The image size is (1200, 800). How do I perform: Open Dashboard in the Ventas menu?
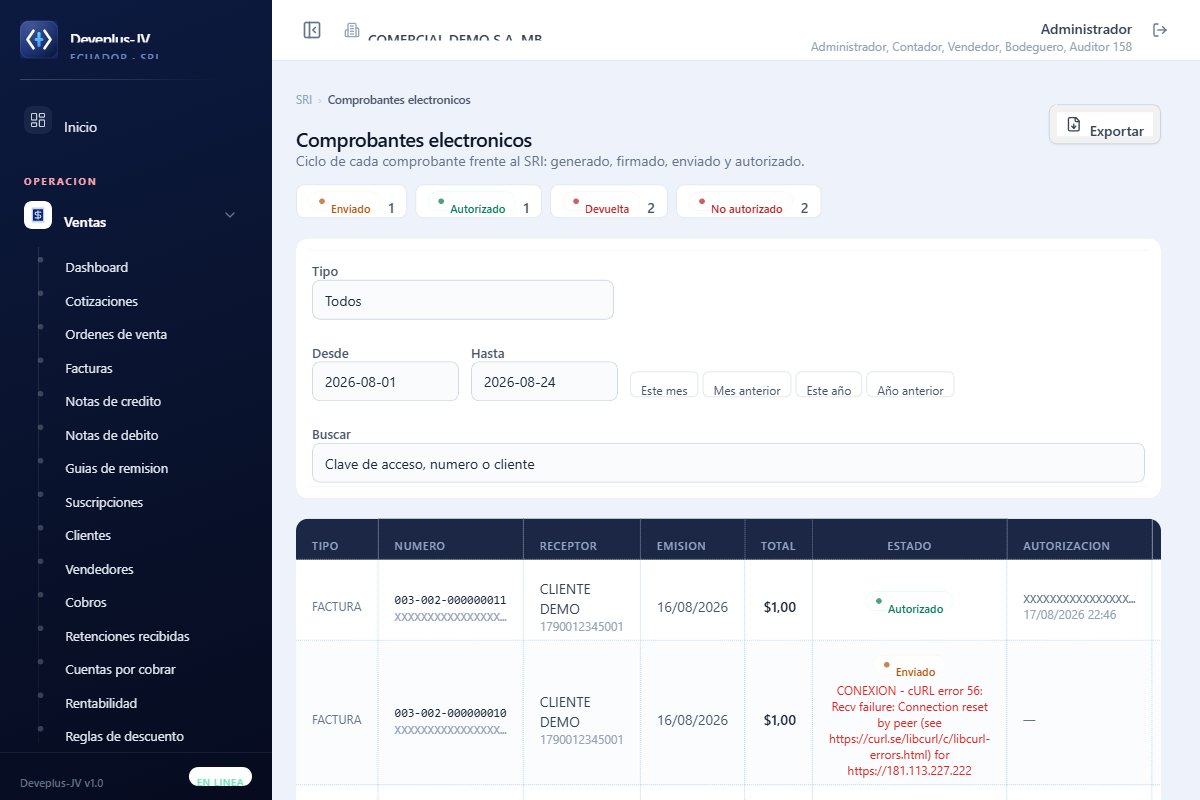click(x=96, y=267)
